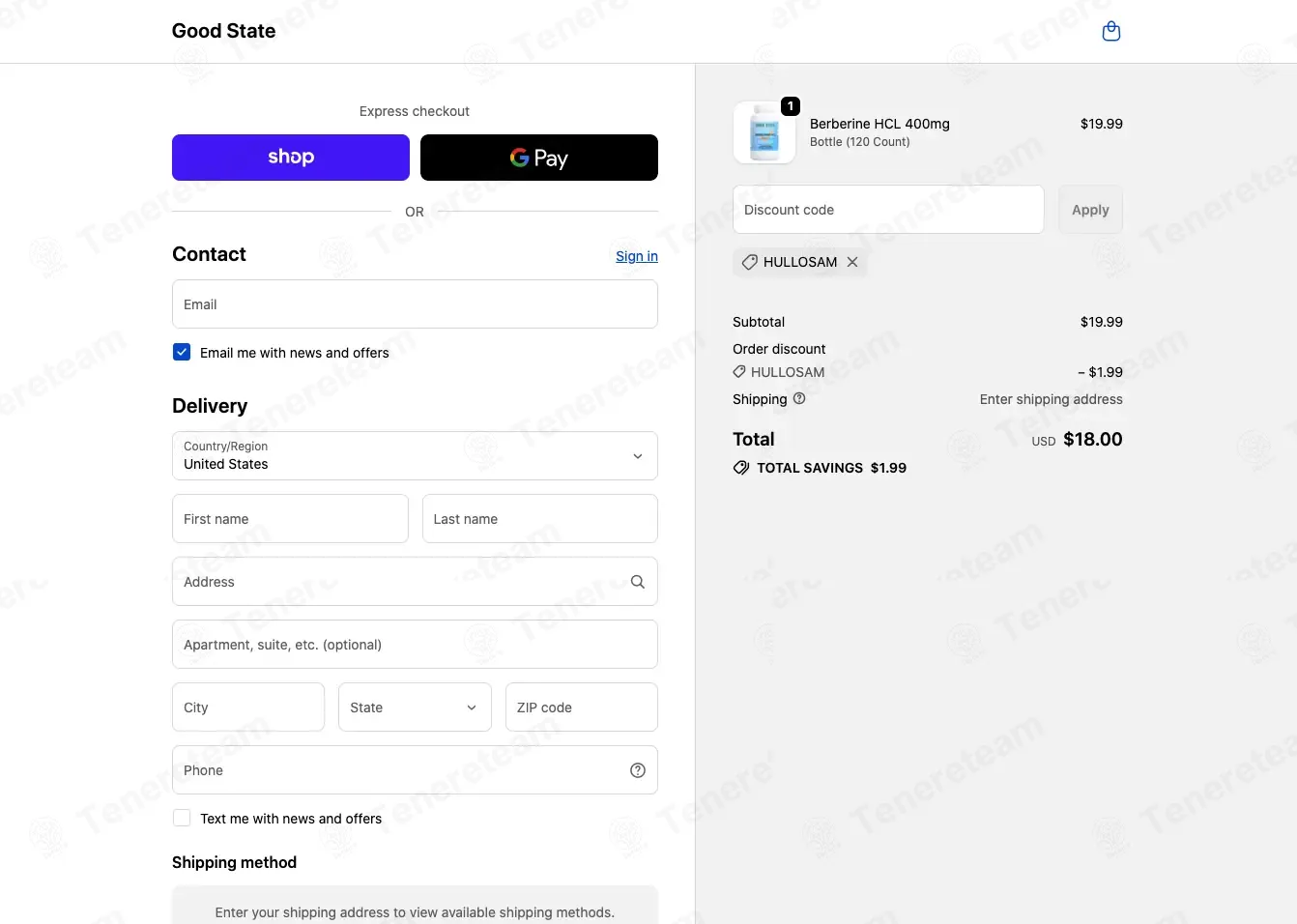The height and width of the screenshot is (924, 1297).
Task: Focus the Address input field
Action: (x=415, y=582)
